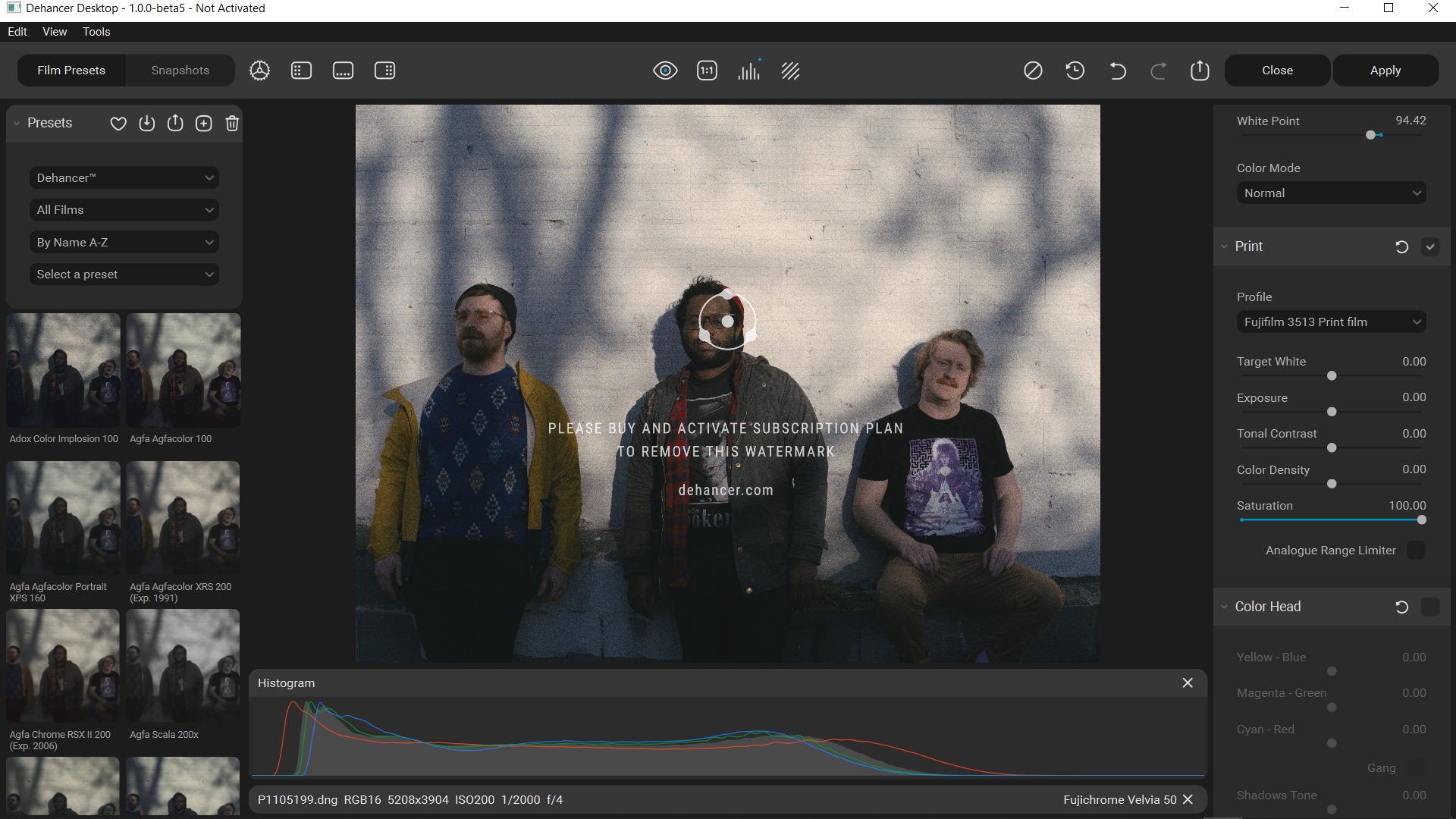
Task: Toggle the Color Head section checkbox
Action: pyautogui.click(x=1429, y=607)
